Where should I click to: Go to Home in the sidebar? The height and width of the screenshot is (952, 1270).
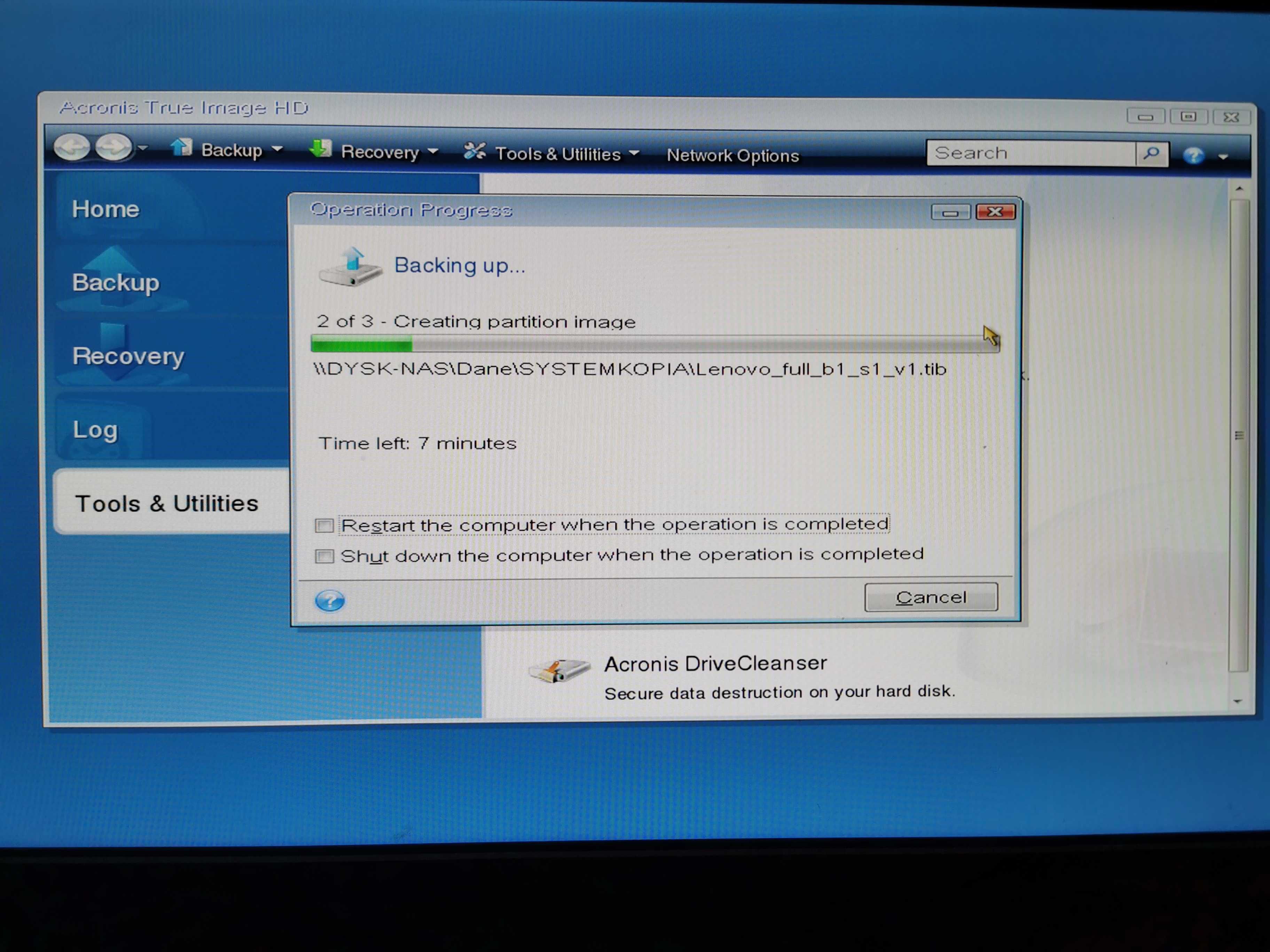coord(105,209)
